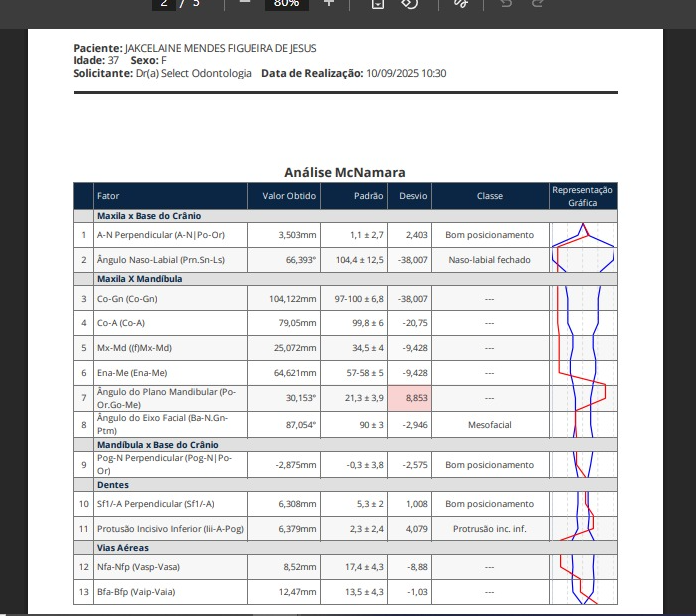
Task: Click the 'Dentes' section row
Action: [345, 485]
